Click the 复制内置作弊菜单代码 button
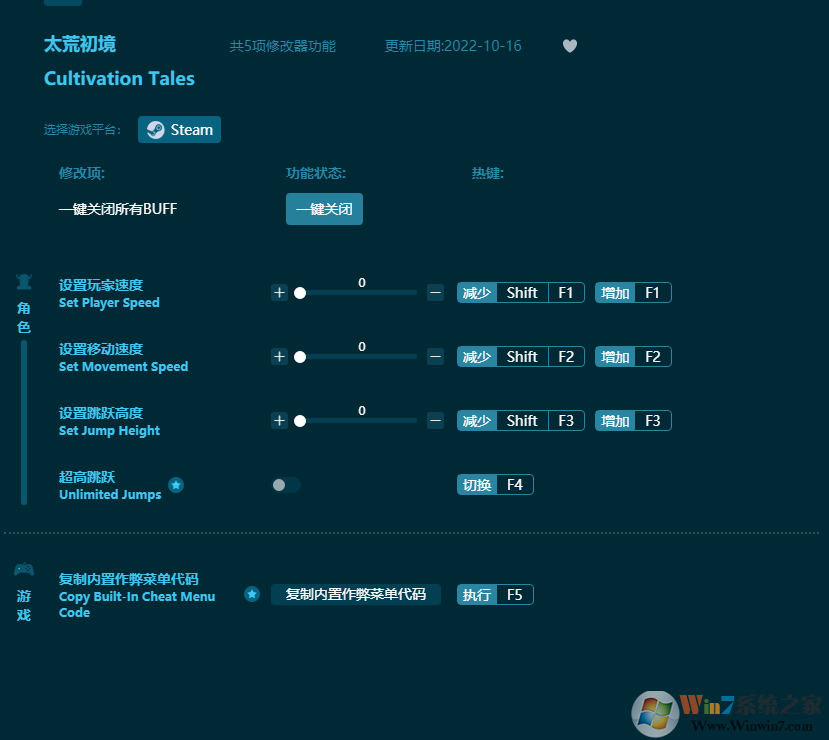The image size is (829, 740). click(356, 594)
